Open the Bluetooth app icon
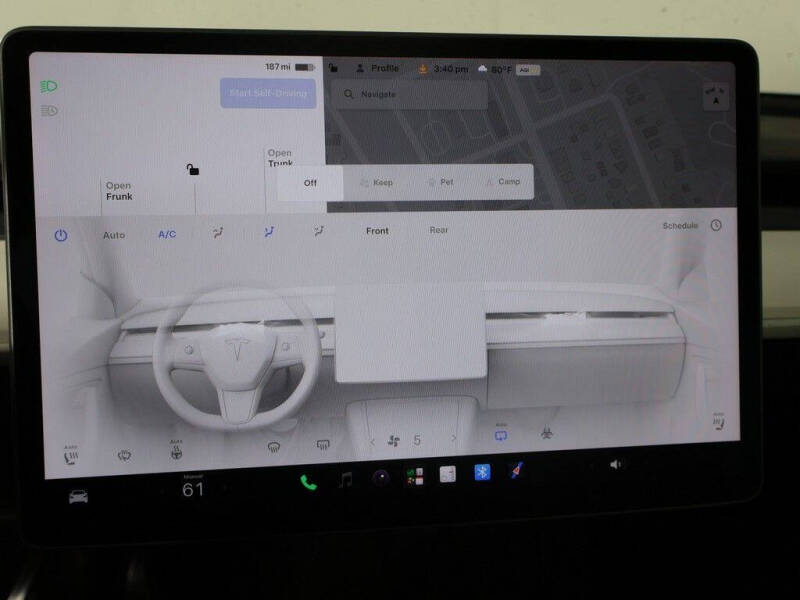The height and width of the screenshot is (600, 800). [482, 472]
